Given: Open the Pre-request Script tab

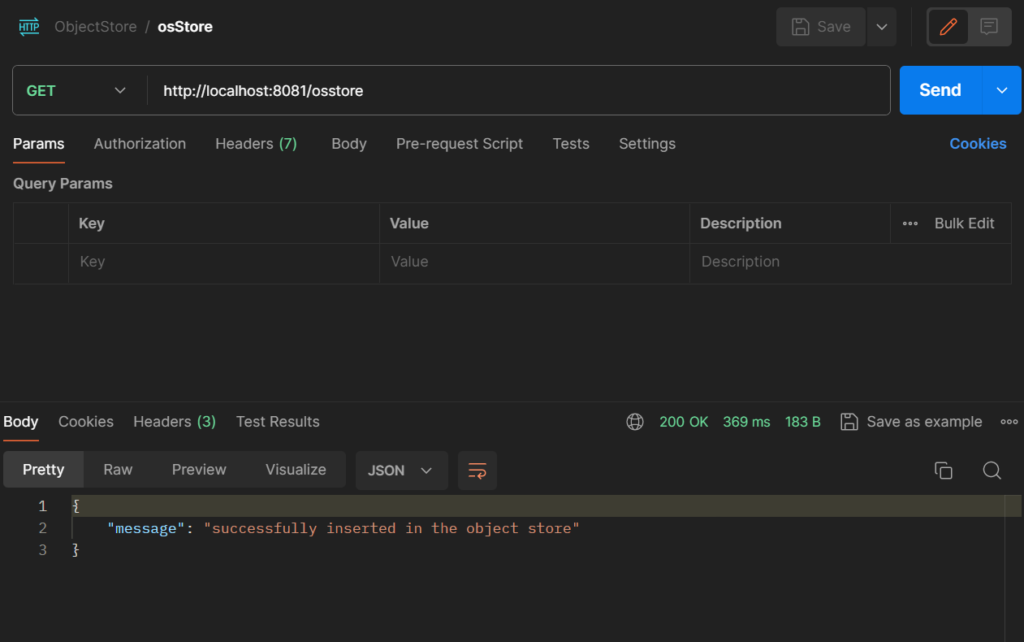Looking at the screenshot, I should 459,144.
